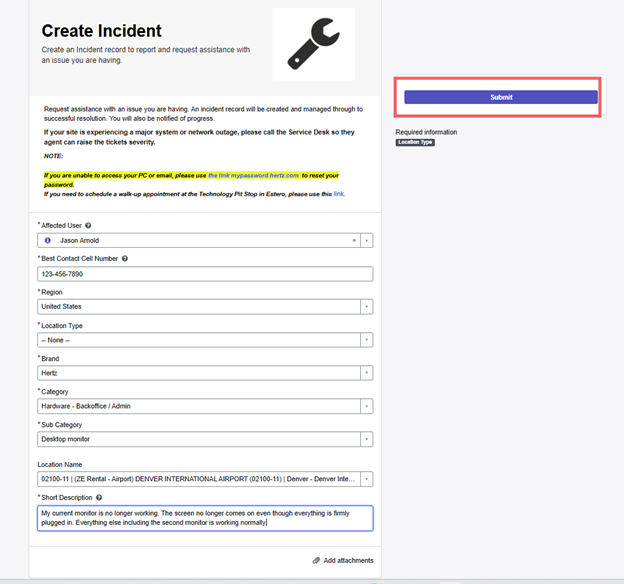Click the Best Contact Cell Number help icon
Screen dimensions: 624x584
tap(125, 258)
